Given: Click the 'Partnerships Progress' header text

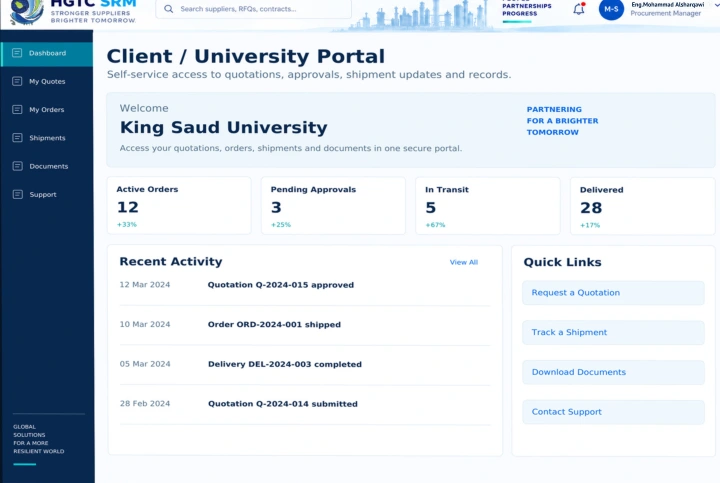Looking at the screenshot, I should pos(527,8).
